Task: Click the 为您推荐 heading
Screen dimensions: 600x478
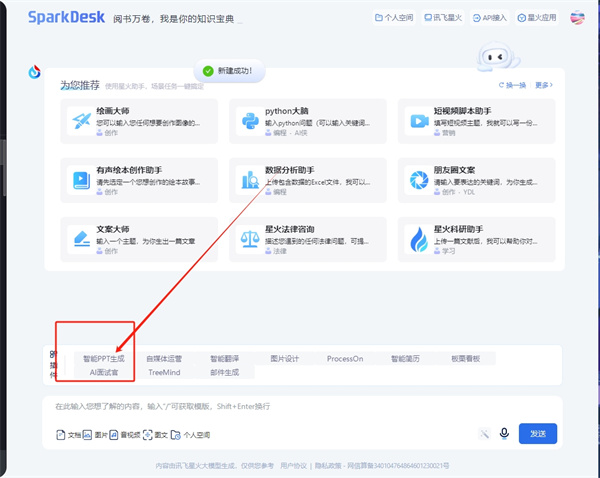Action: click(x=80, y=85)
